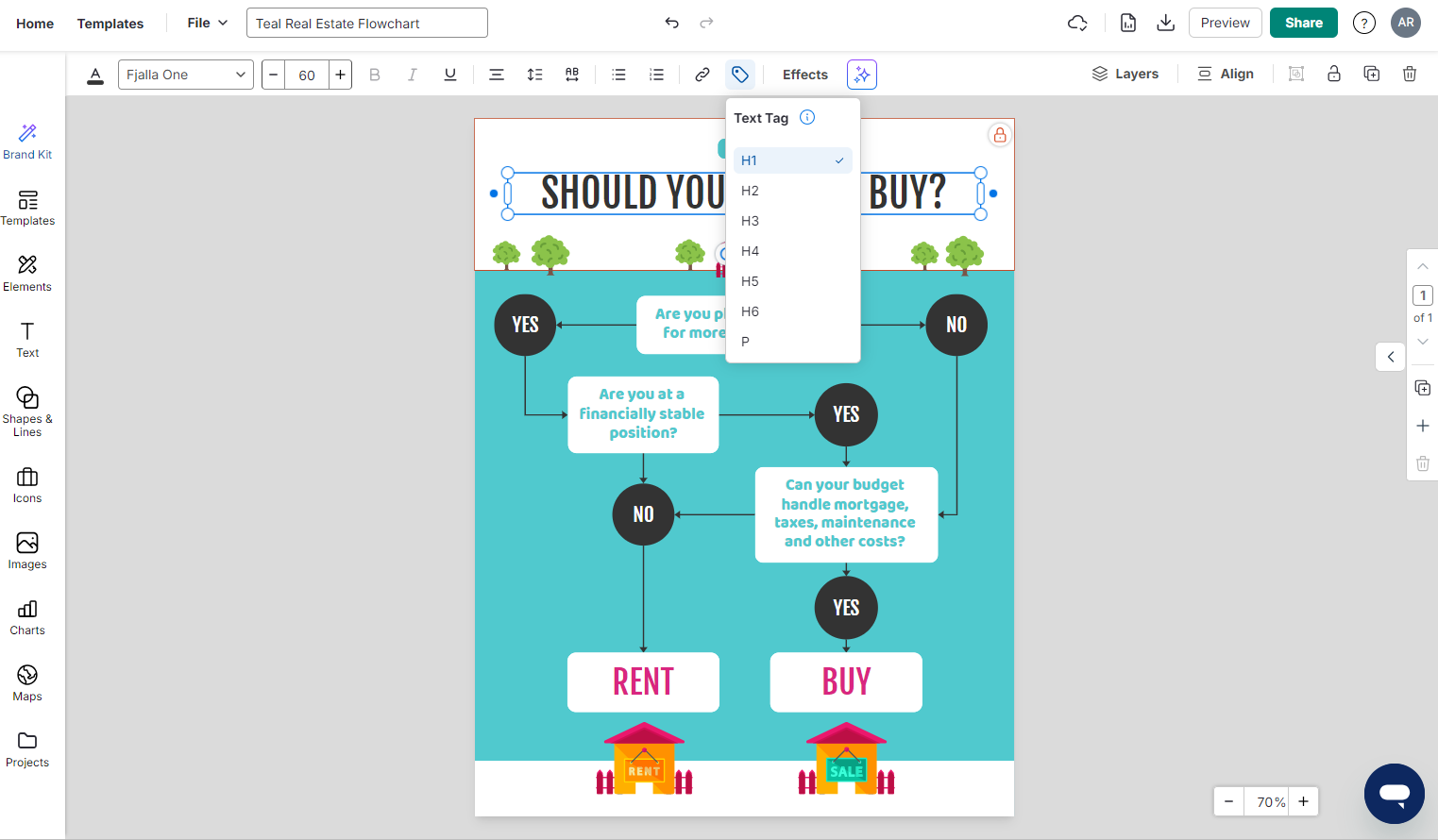Select H3 from the Text Tag list
Viewport: 1438px width, 840px height.
click(x=749, y=220)
